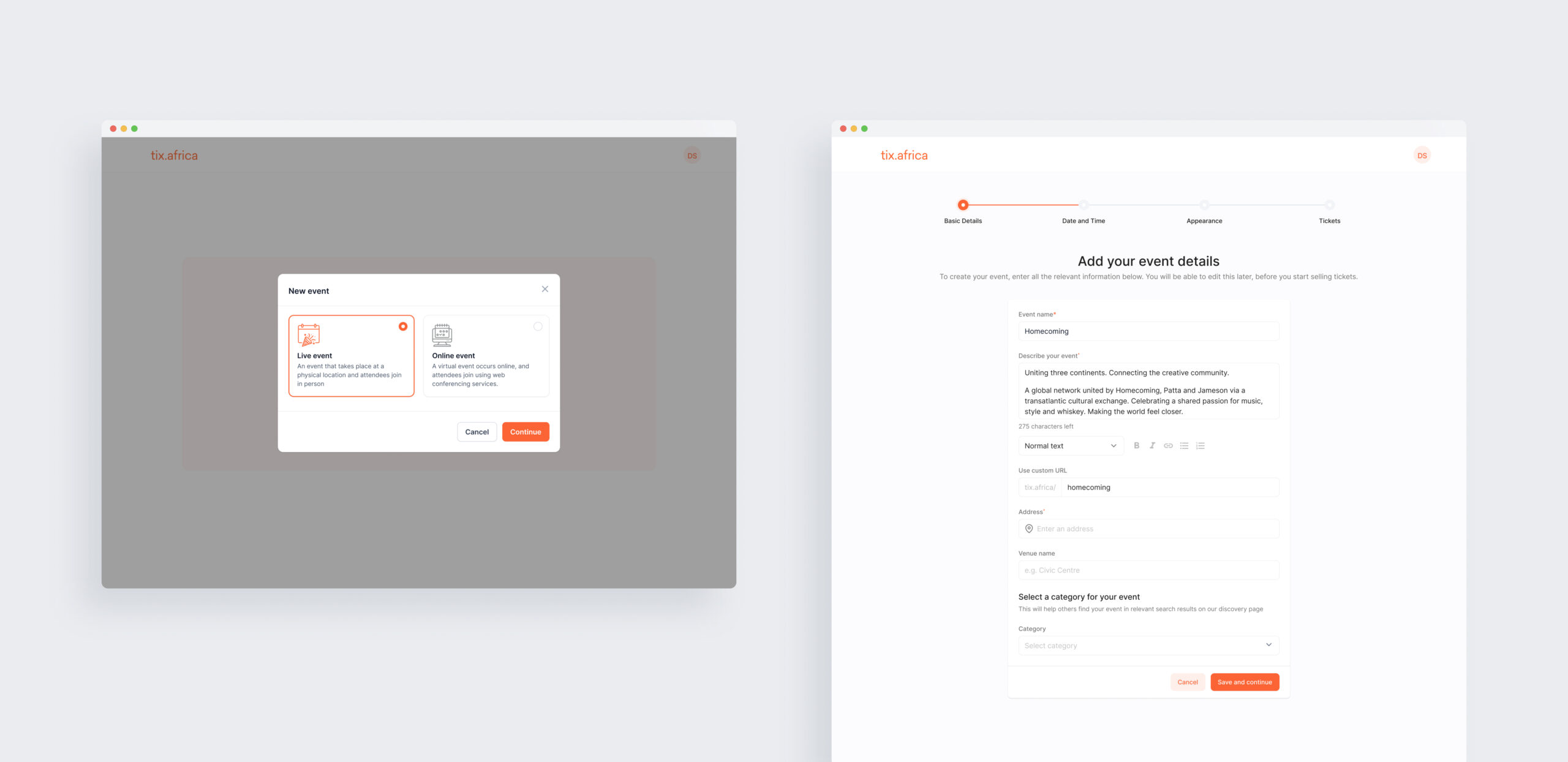This screenshot has width=1568, height=762.
Task: Expand the Normal text formatting dropdown
Action: point(1069,445)
